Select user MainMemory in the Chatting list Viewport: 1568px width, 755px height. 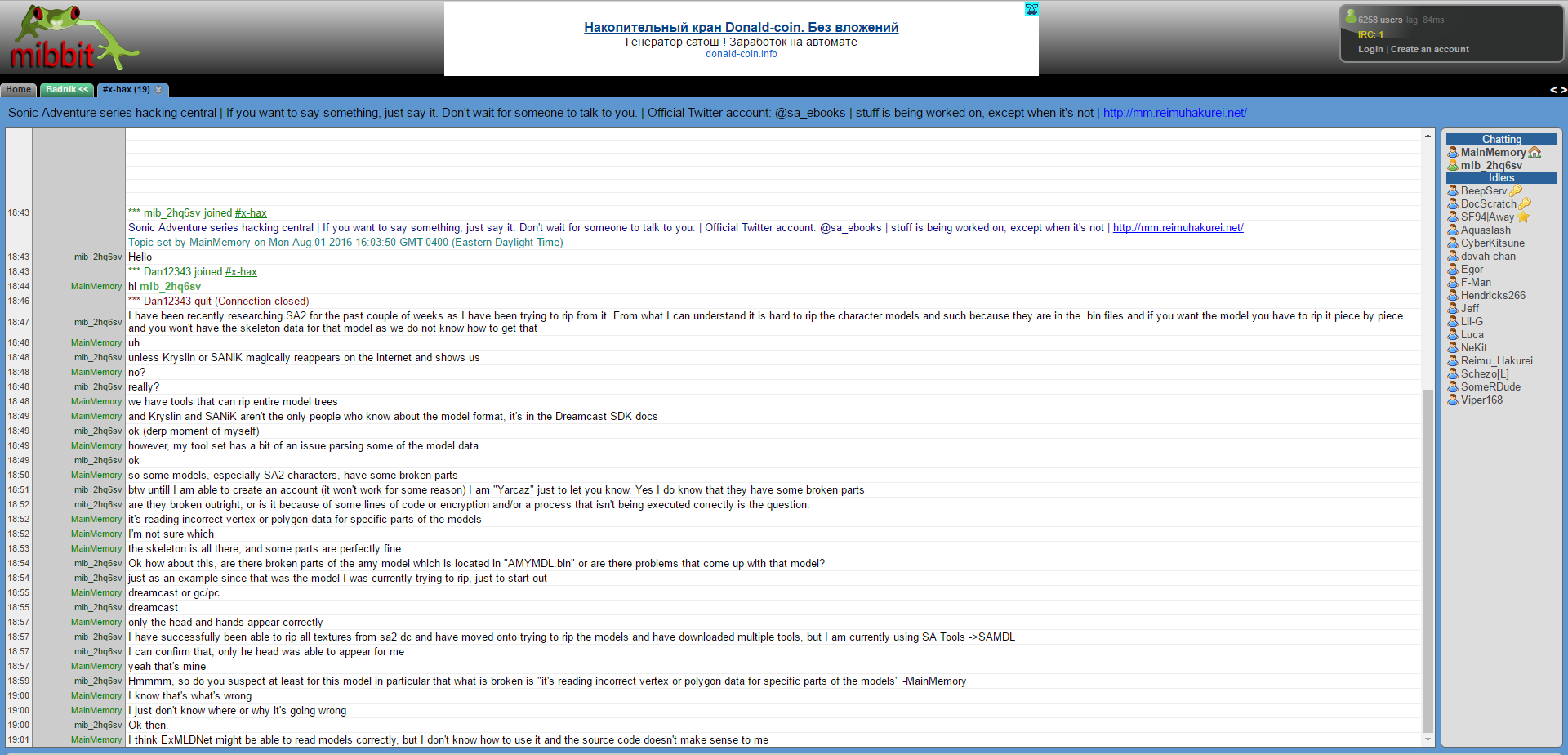tap(1493, 152)
